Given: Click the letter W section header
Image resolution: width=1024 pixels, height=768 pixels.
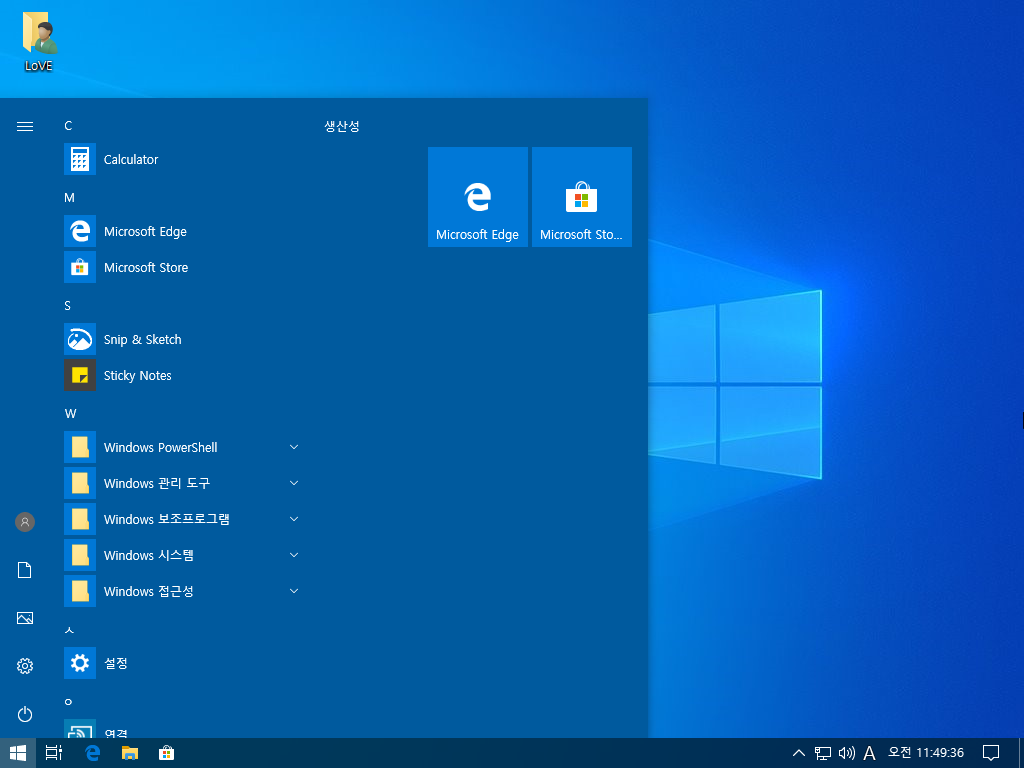Looking at the screenshot, I should click(x=71, y=413).
